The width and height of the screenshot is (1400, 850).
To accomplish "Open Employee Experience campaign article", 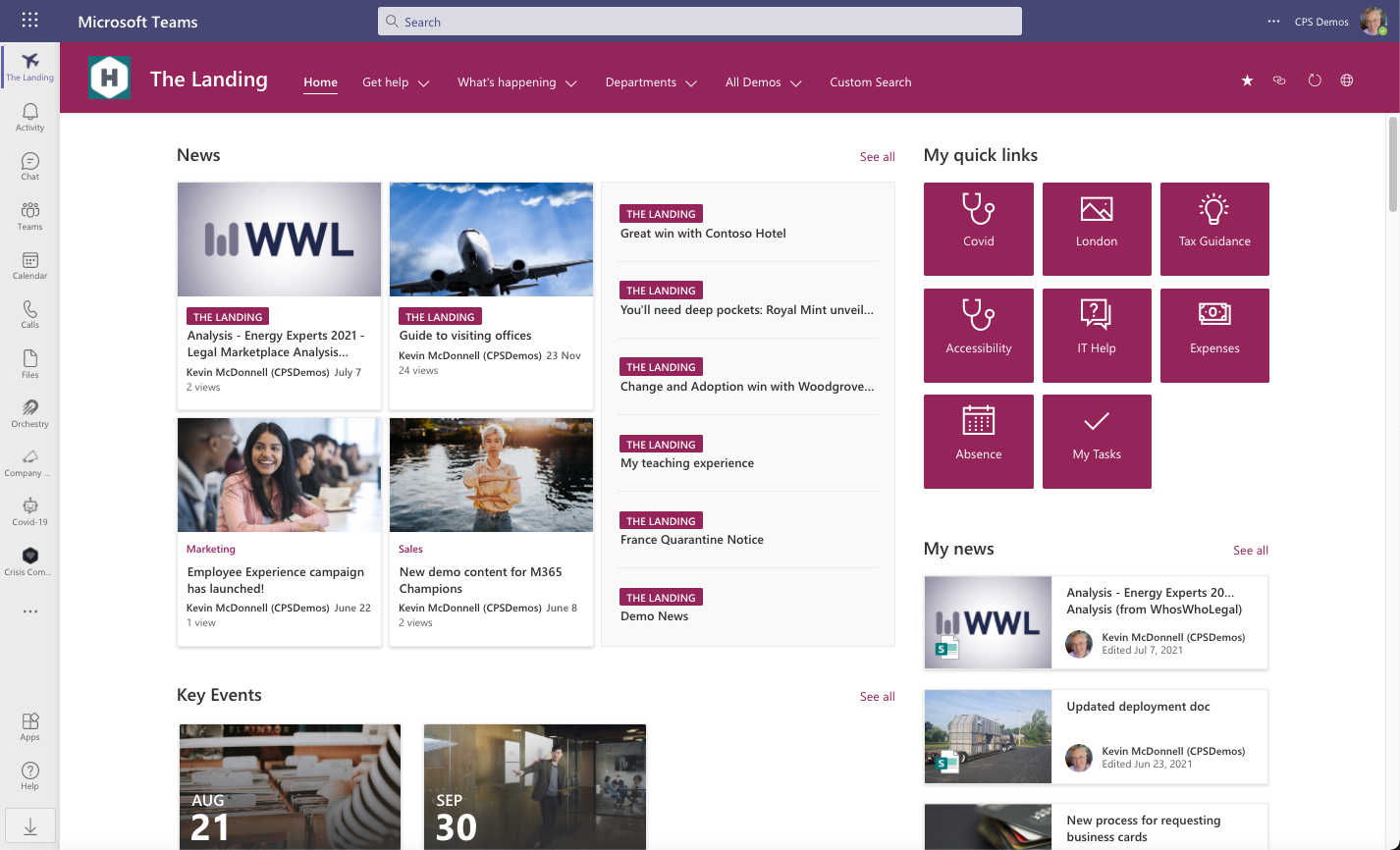I will pyautogui.click(x=276, y=580).
